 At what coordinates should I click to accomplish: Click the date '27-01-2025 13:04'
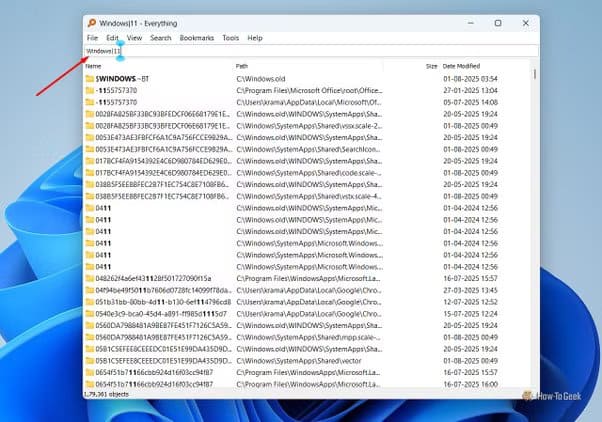point(470,91)
